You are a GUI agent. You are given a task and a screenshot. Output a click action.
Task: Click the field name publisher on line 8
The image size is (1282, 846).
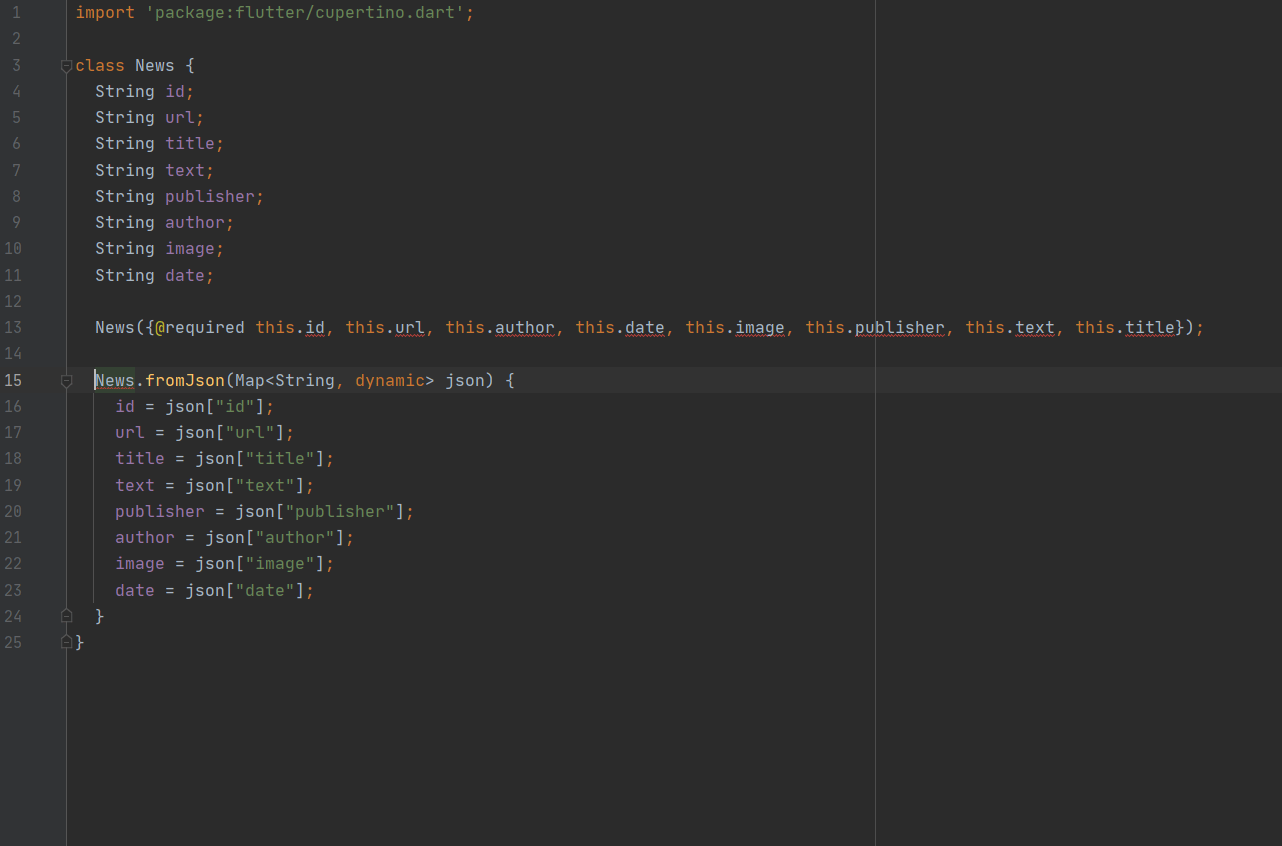(210, 196)
